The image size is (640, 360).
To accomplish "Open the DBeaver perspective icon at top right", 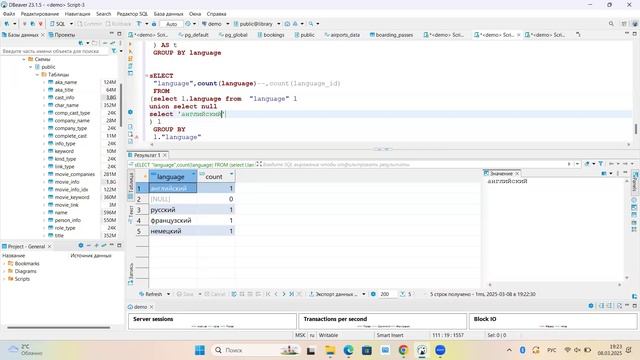I will pyautogui.click(x=635, y=24).
